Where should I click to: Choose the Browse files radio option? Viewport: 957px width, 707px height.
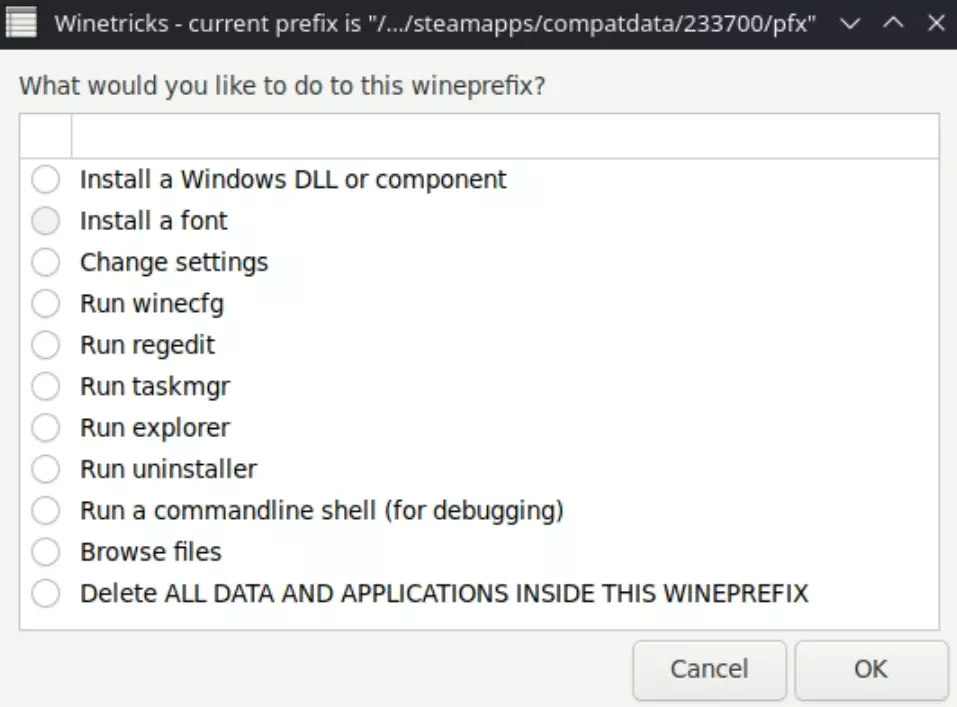tap(46, 552)
